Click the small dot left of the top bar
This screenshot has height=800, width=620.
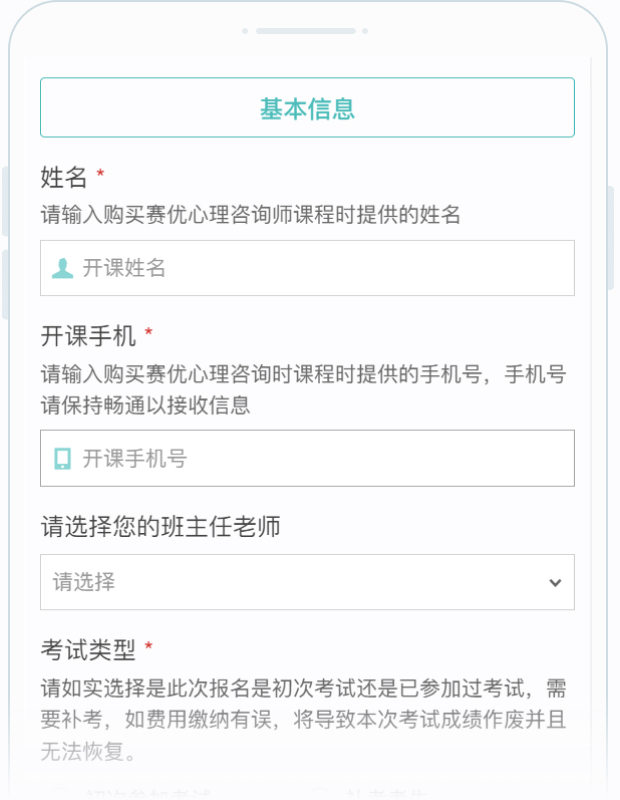245,32
